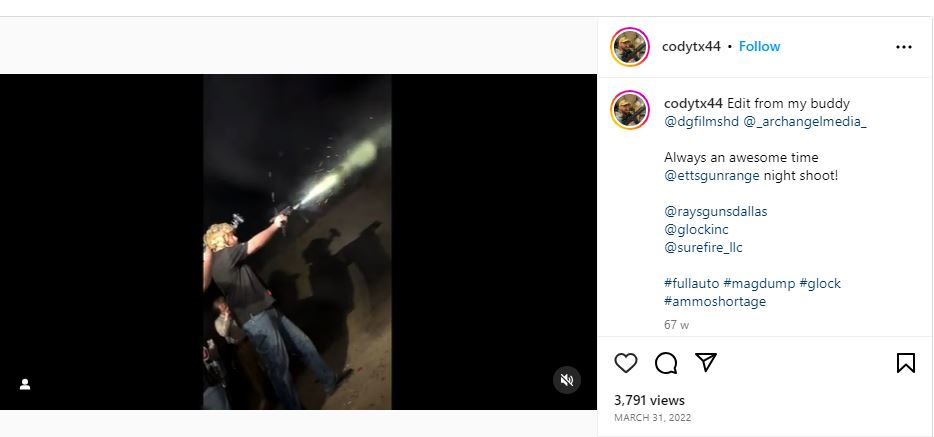
Task: Open the three-dots more options menu
Action: click(904, 47)
